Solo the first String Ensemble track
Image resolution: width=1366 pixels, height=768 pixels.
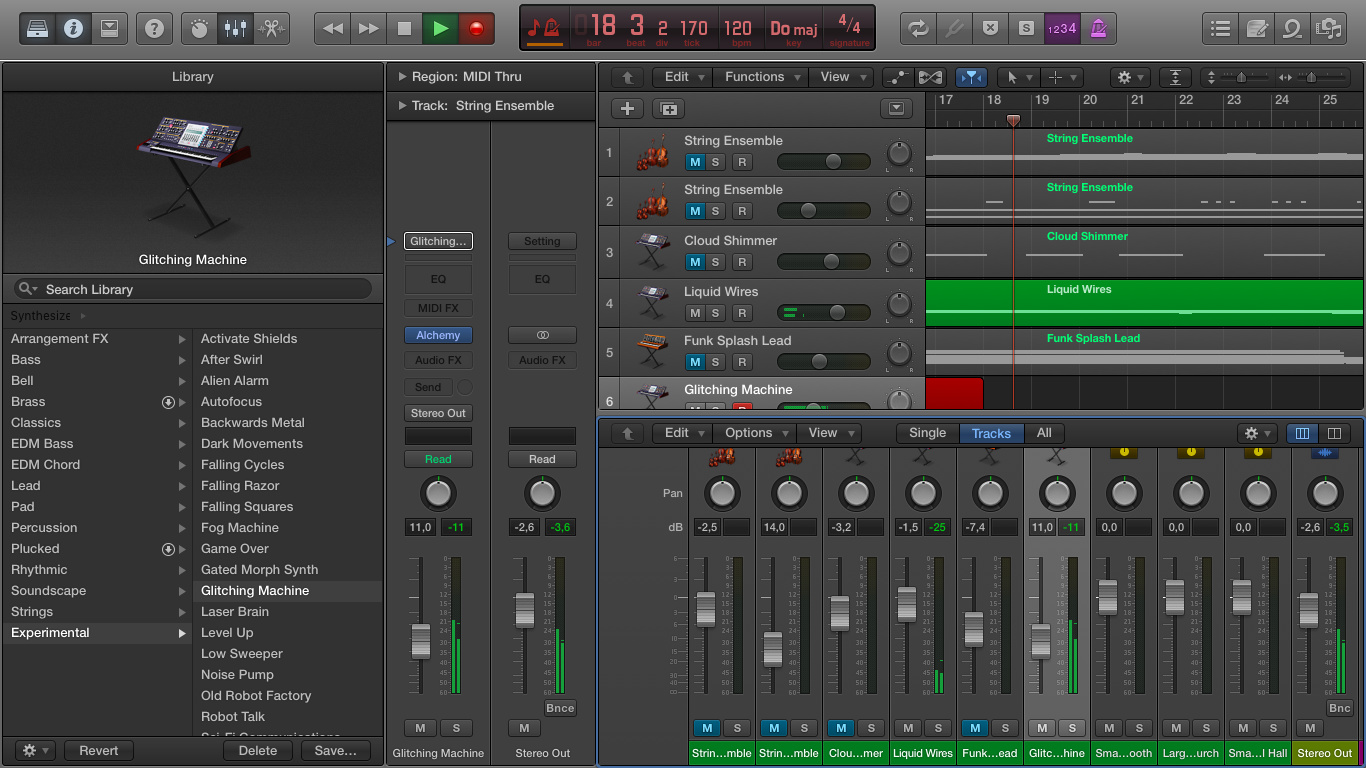[716, 162]
